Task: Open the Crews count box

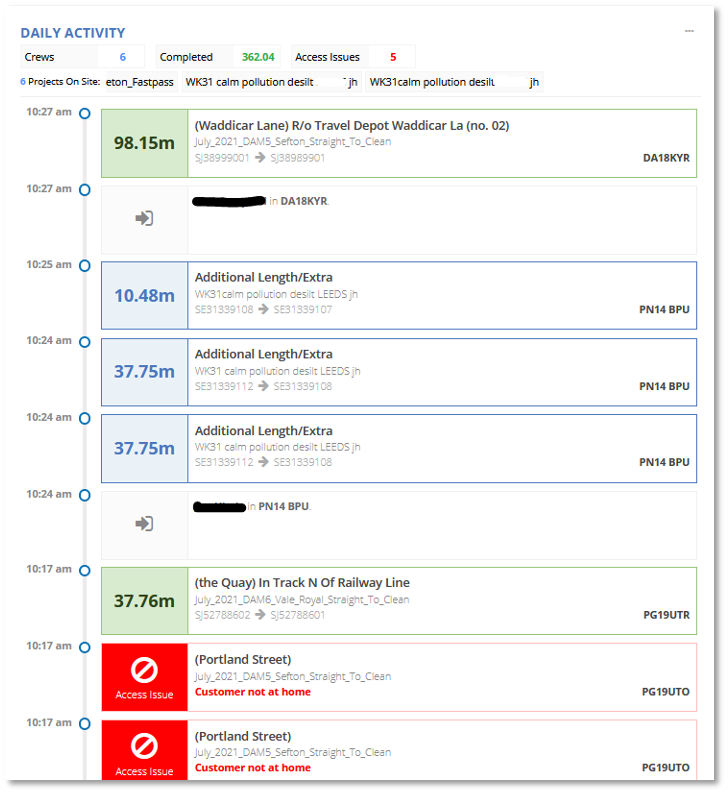Action: coord(83,57)
